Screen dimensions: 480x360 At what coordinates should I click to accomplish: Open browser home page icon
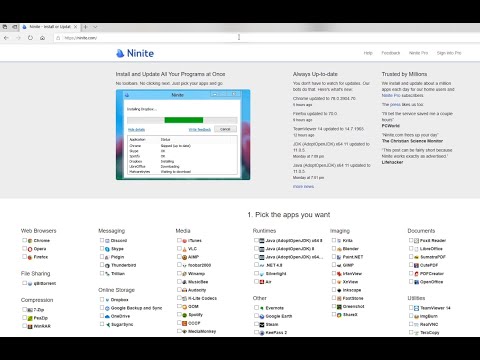pos(42,38)
